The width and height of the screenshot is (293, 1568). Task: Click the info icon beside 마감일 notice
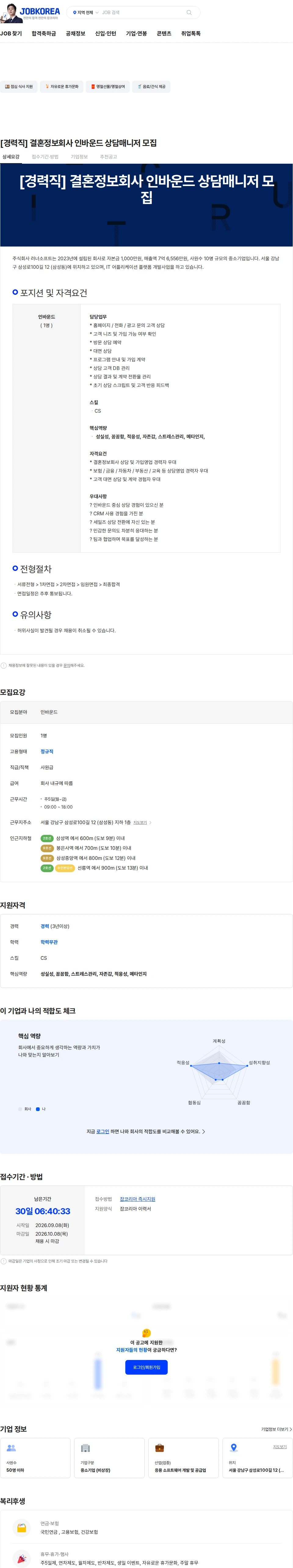click(x=4, y=1261)
